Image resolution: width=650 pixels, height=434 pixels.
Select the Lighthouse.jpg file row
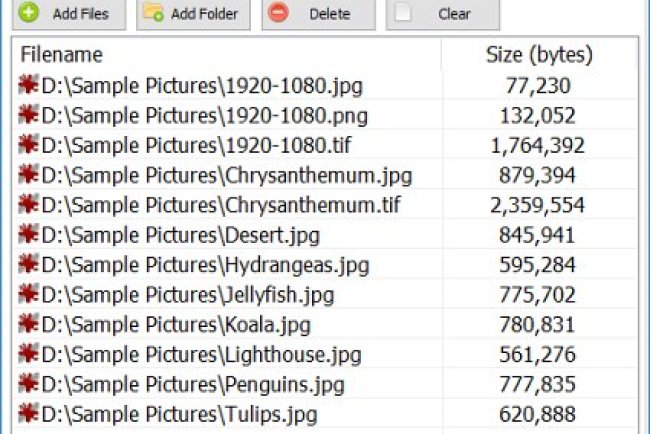200,354
